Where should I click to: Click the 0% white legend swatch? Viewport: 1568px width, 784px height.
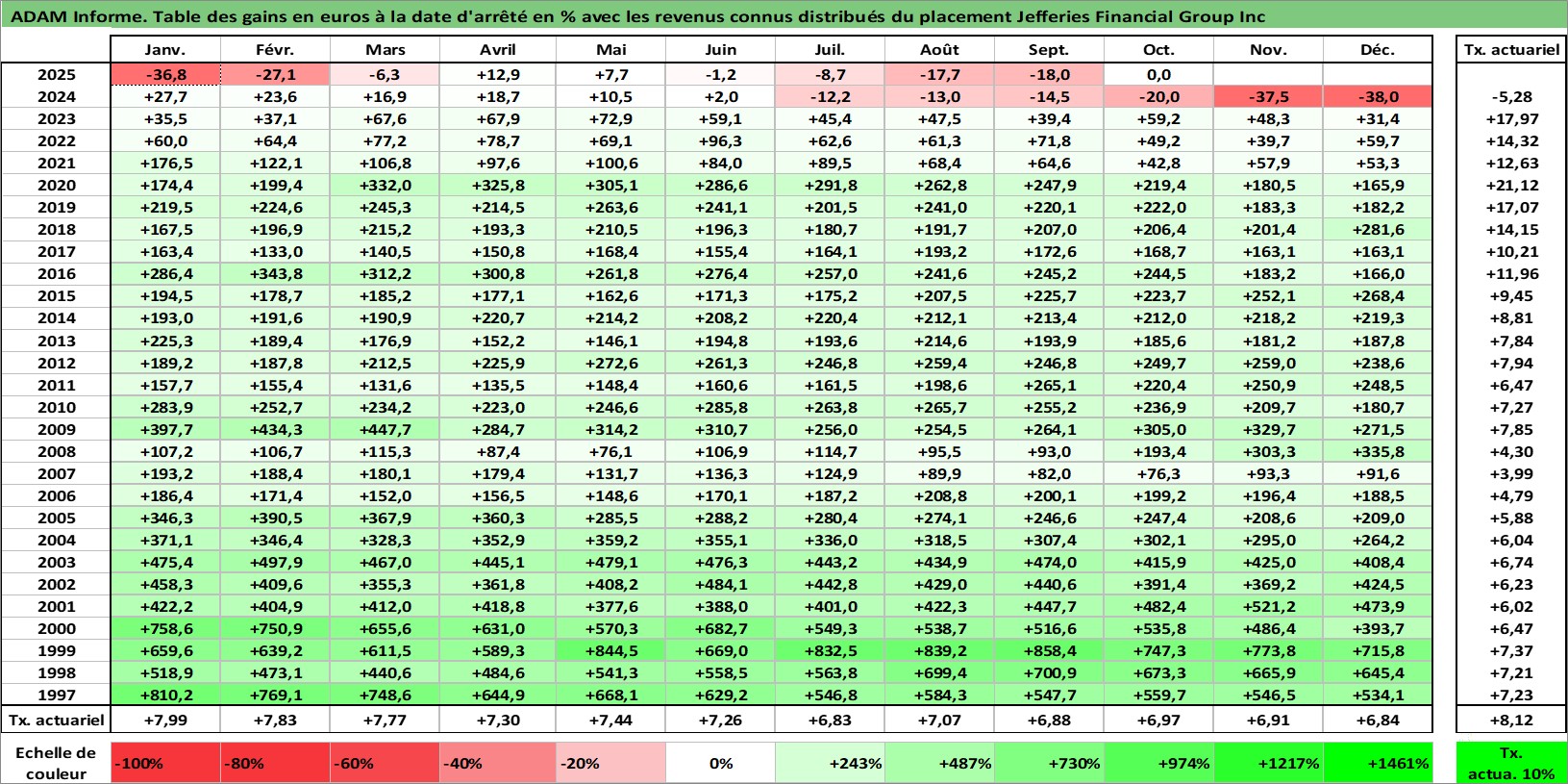click(x=720, y=763)
